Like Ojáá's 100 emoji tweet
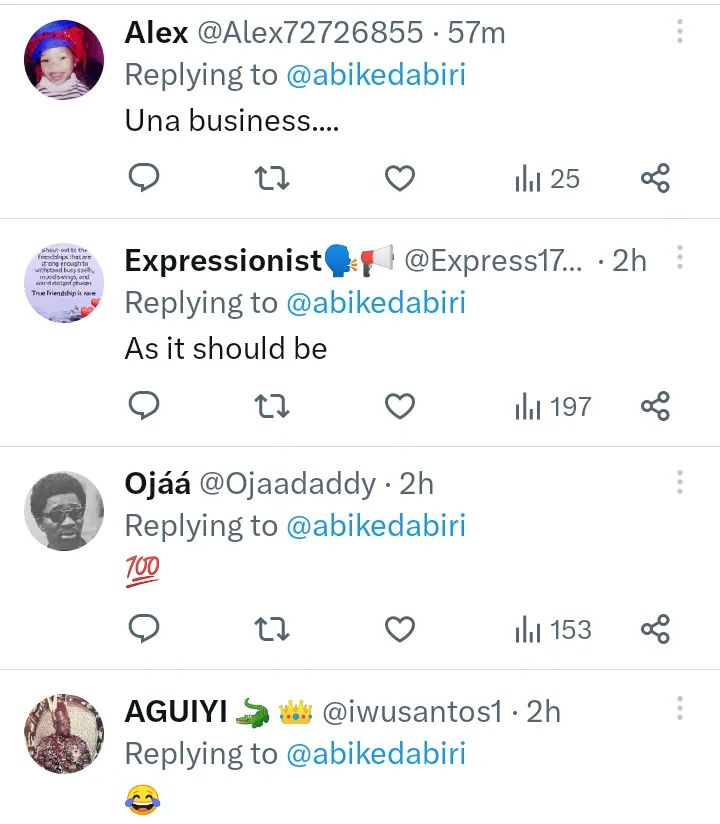 400,630
